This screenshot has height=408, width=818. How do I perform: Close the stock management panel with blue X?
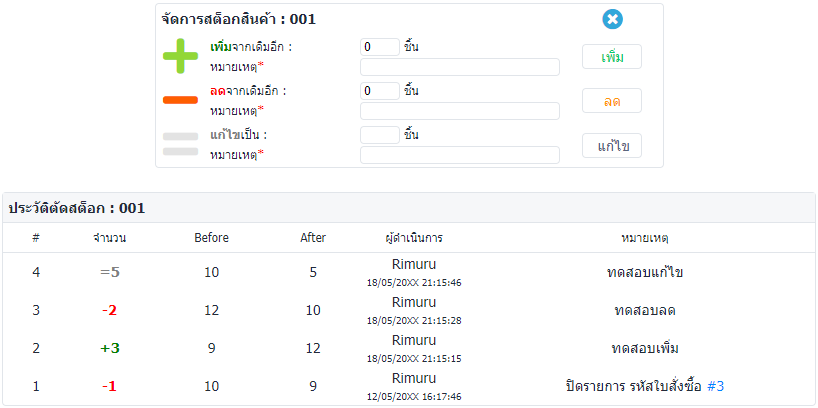click(x=612, y=20)
